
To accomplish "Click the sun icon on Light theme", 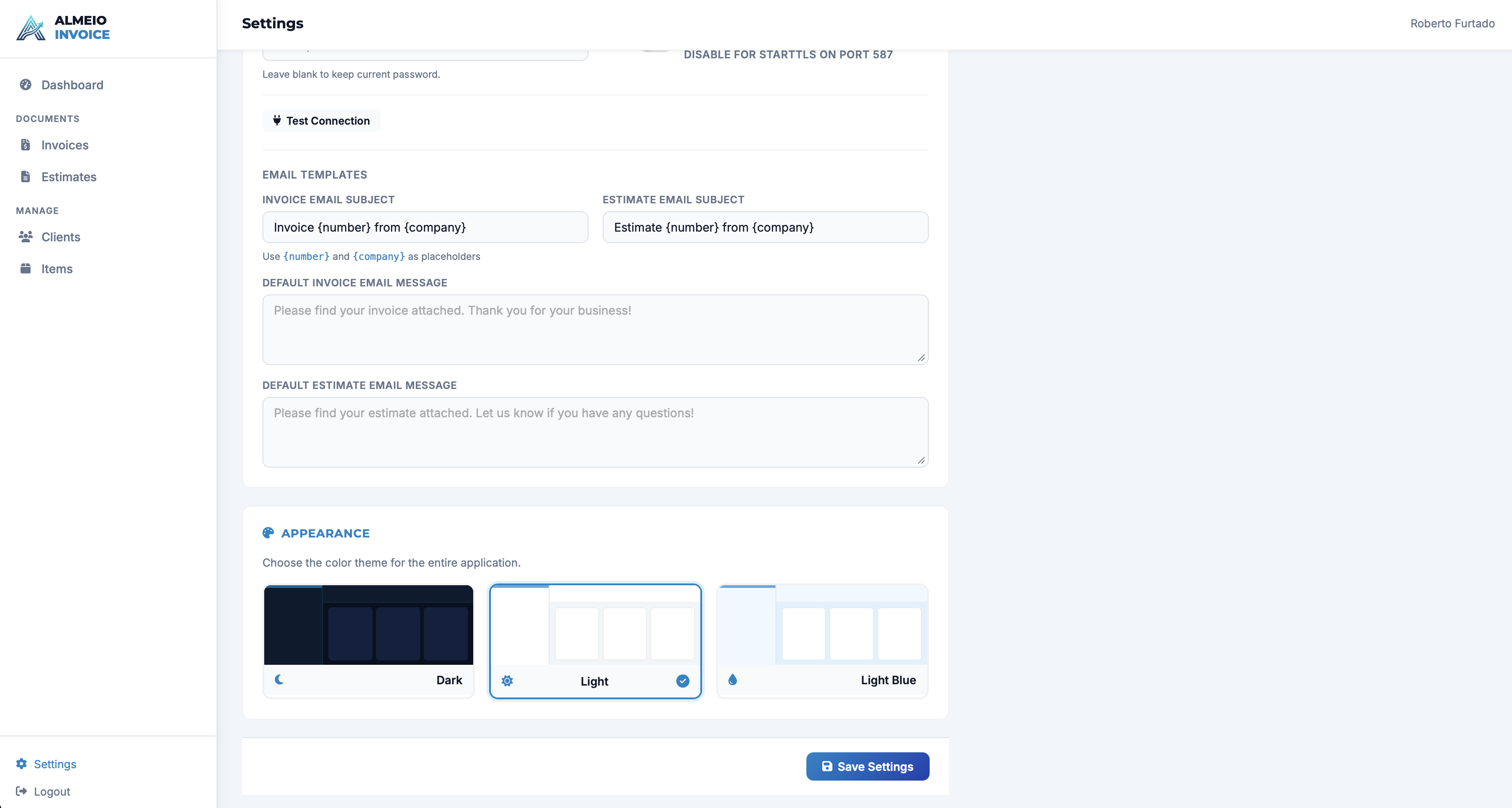I will coord(507,681).
